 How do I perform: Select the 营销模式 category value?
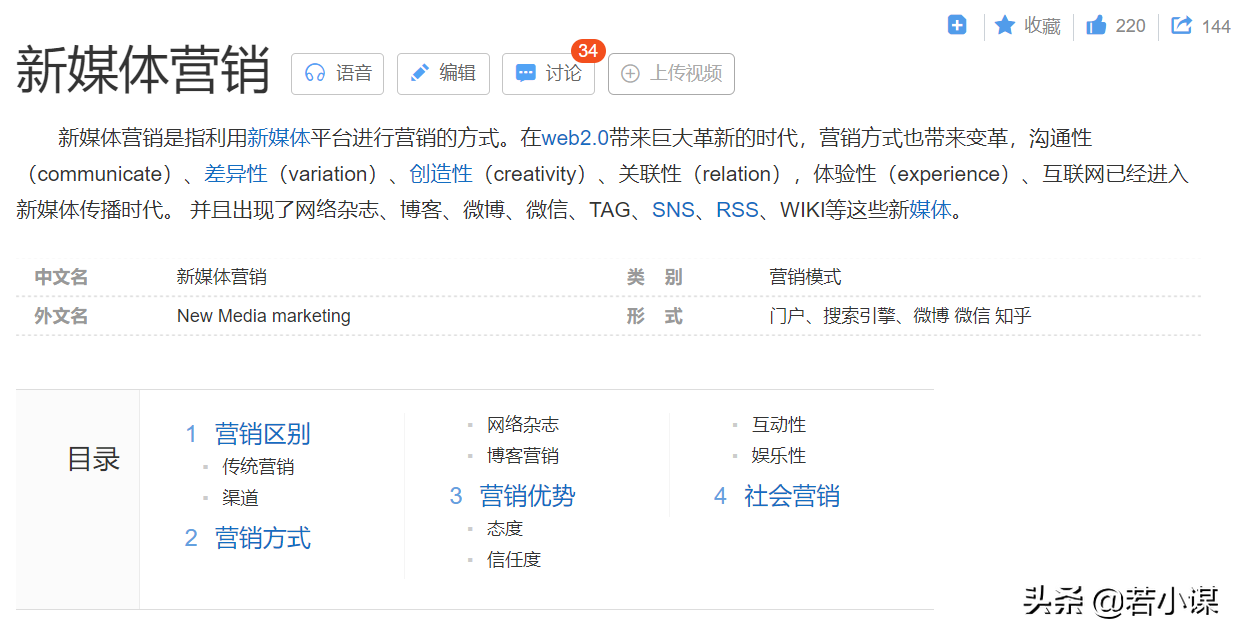[805, 277]
